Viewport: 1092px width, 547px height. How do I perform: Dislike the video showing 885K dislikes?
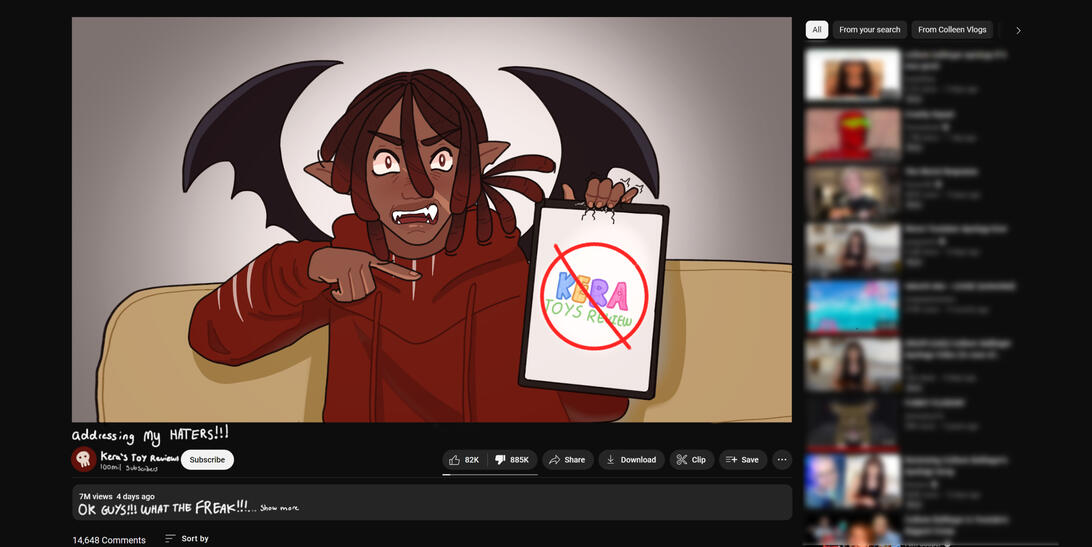click(513, 460)
